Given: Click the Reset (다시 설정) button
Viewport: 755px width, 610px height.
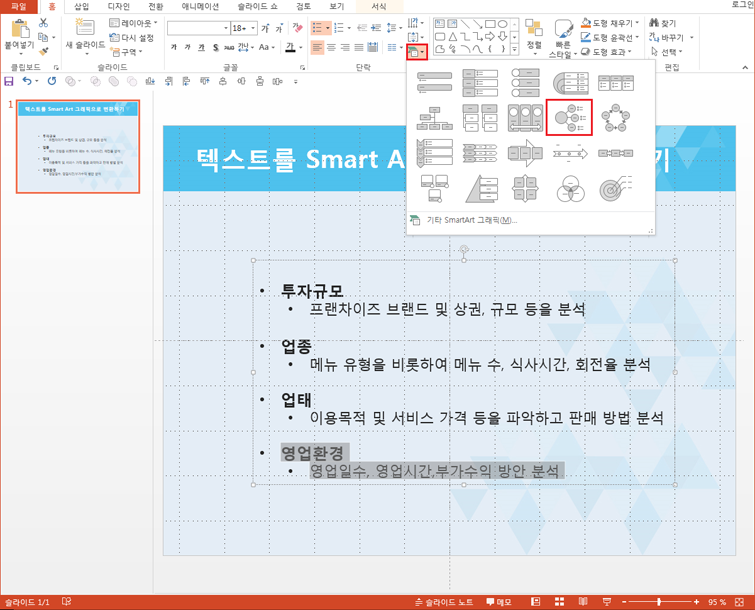Looking at the screenshot, I should click(x=131, y=37).
